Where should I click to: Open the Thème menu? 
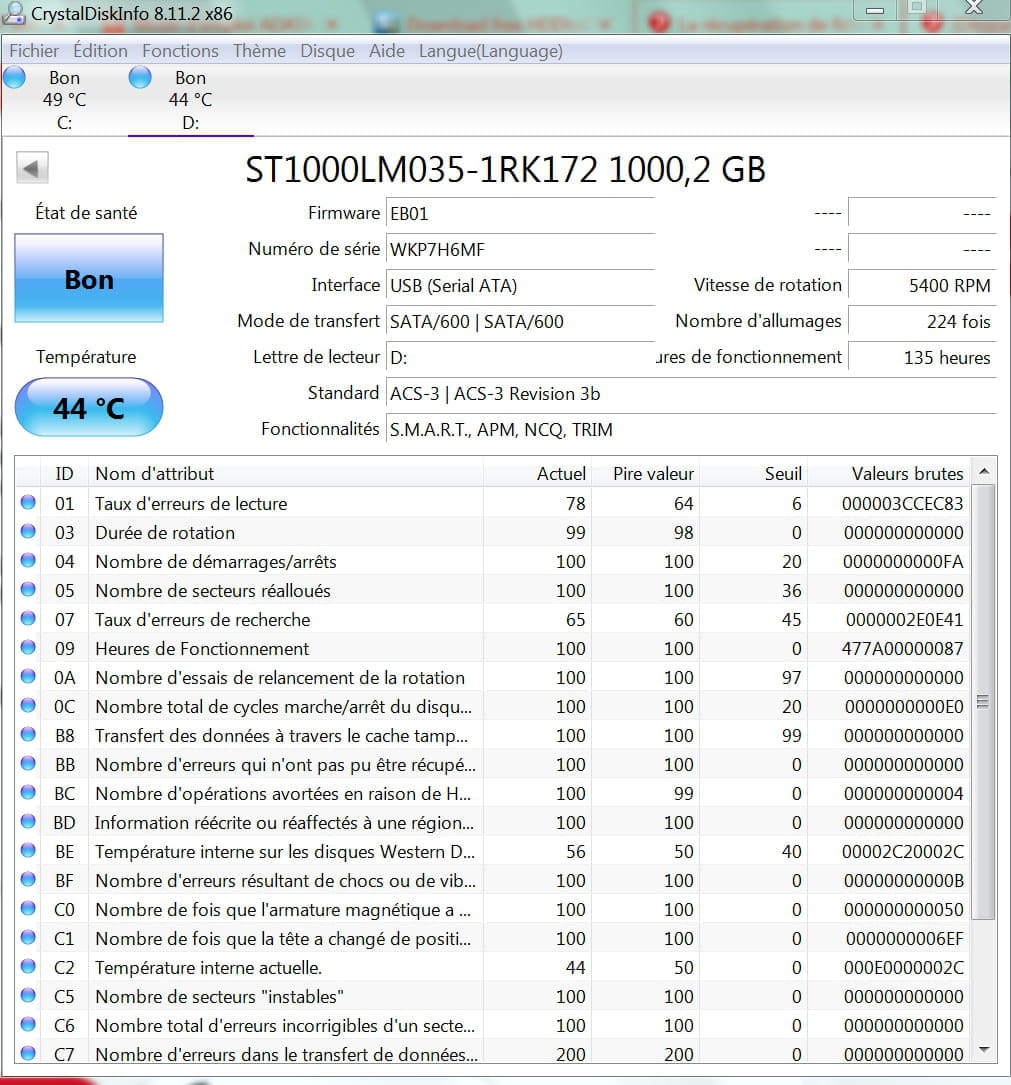259,51
